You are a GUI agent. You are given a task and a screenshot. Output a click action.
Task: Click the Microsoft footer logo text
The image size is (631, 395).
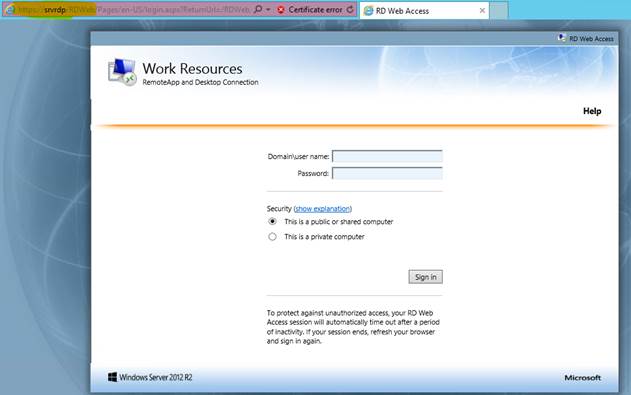pos(582,378)
